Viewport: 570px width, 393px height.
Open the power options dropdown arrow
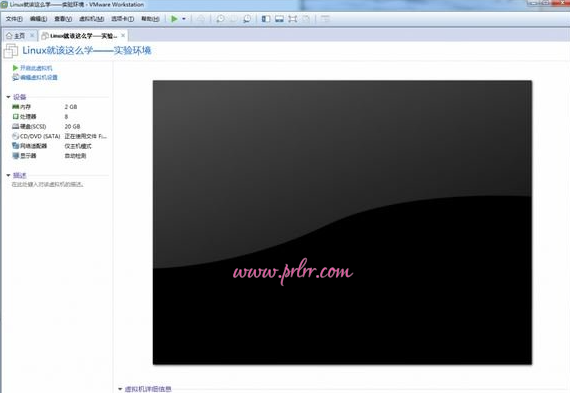184,19
